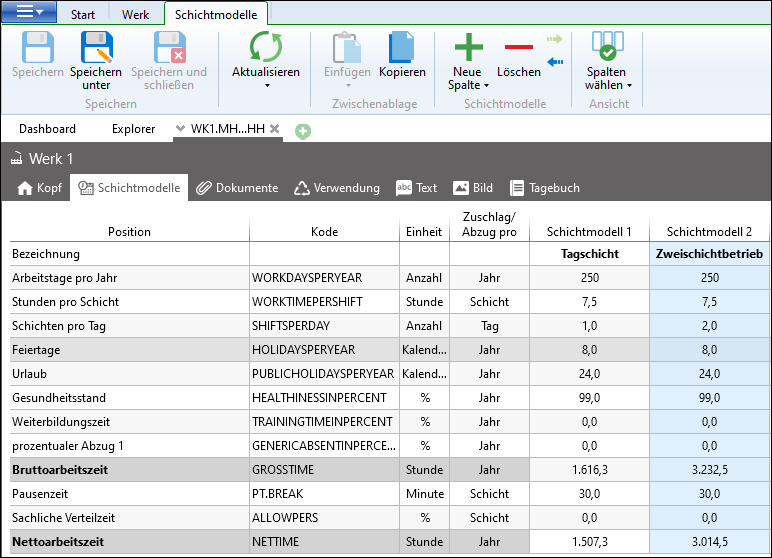Open the Neue Spalte dropdown menu
Screen dimensions: 772x558
(486, 86)
